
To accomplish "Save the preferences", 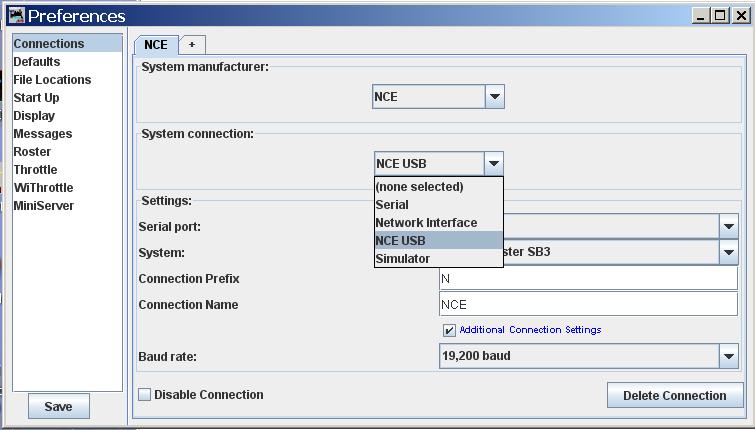I will click(59, 406).
